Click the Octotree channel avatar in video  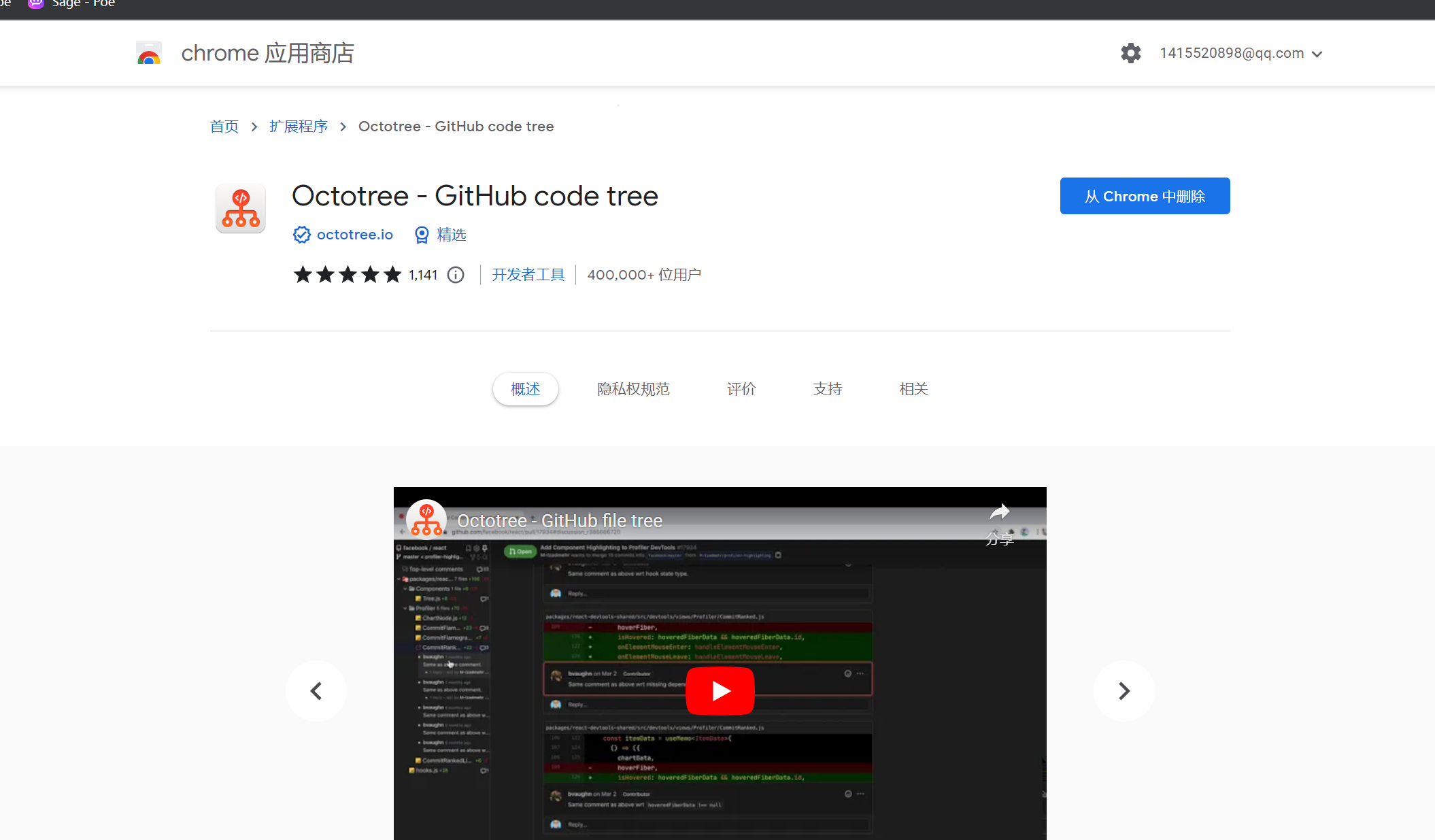point(426,520)
